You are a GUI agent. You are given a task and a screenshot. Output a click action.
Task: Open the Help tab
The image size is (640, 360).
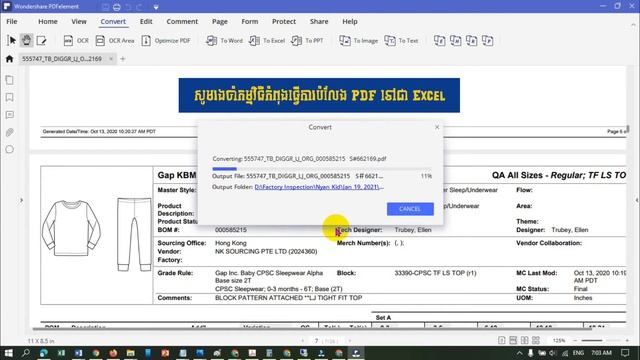tap(350, 21)
